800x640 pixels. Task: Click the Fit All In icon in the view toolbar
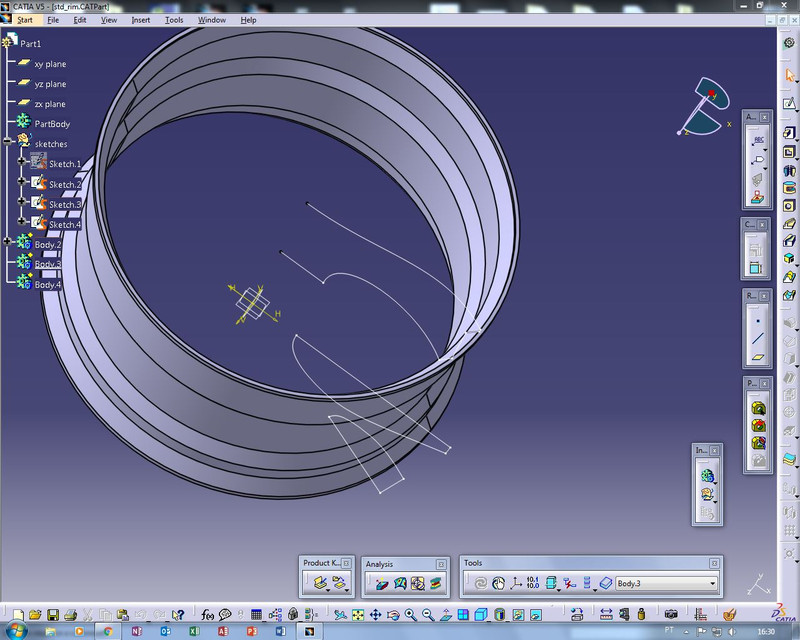[357, 611]
